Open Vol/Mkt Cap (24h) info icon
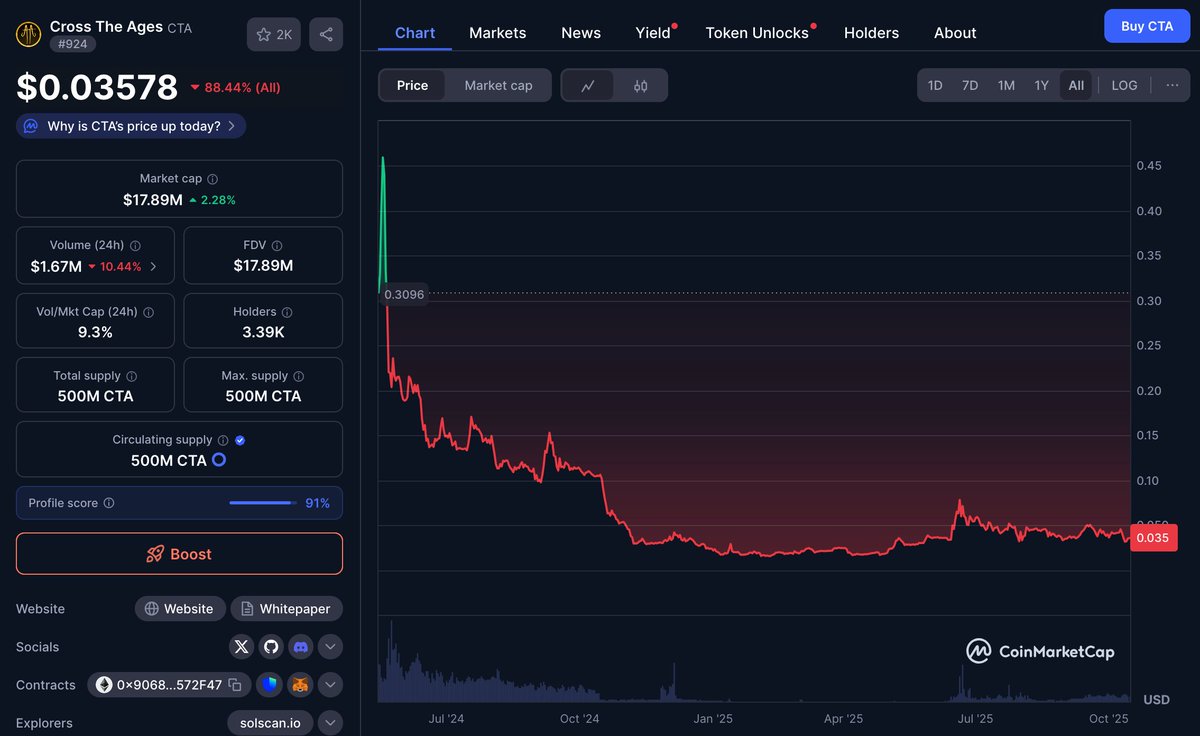 click(149, 312)
